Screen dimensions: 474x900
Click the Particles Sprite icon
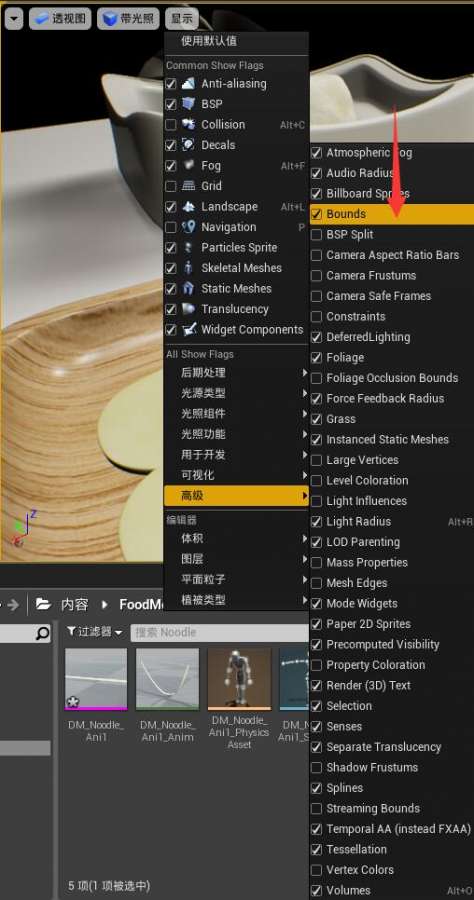coord(188,248)
